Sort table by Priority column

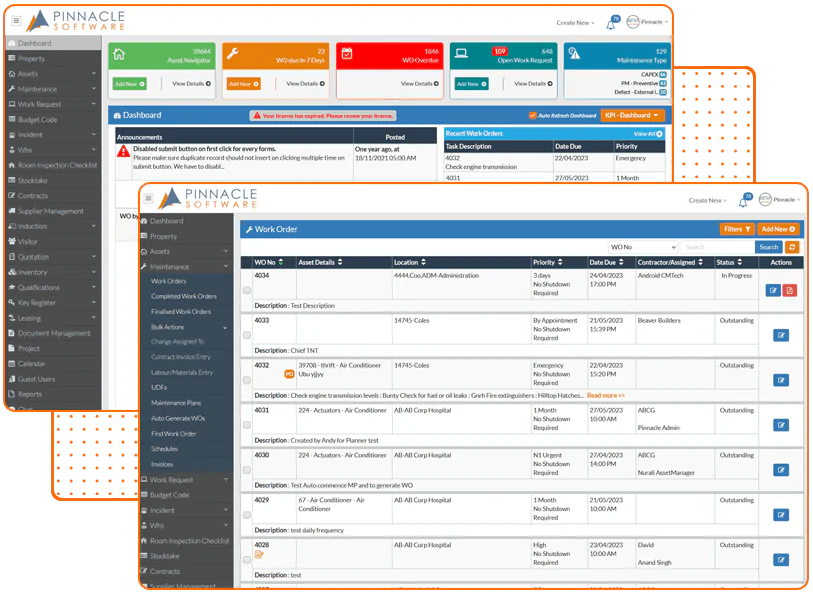(x=548, y=262)
